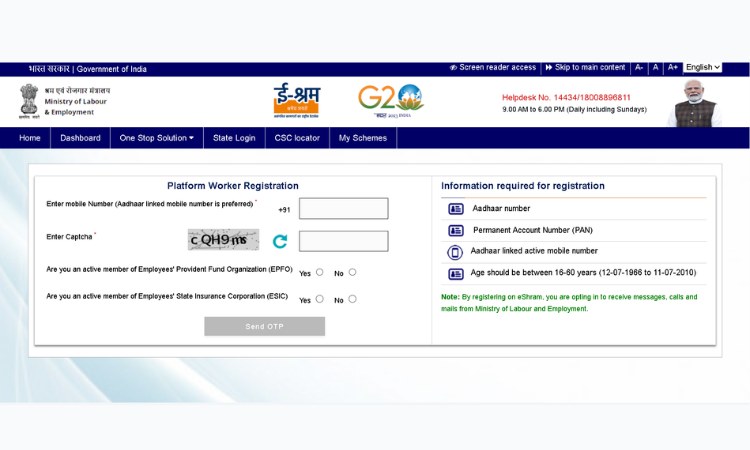Click the captcha image cQH9ms
The image size is (750, 450).
(223, 240)
